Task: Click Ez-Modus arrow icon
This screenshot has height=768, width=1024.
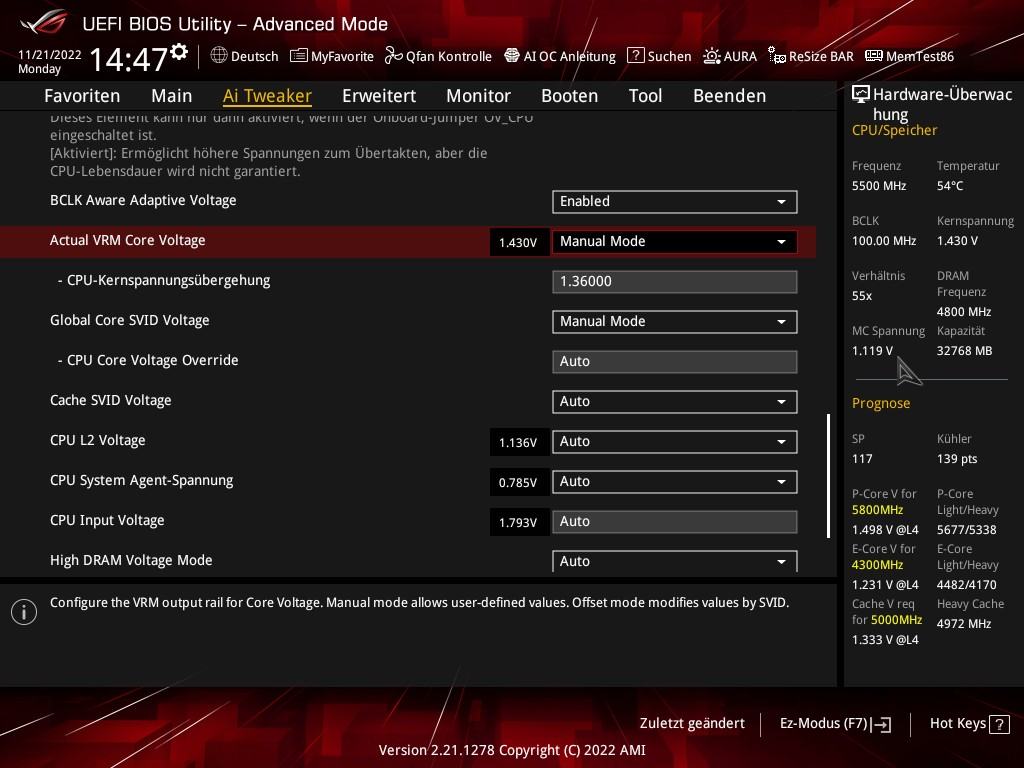Action: click(881, 724)
